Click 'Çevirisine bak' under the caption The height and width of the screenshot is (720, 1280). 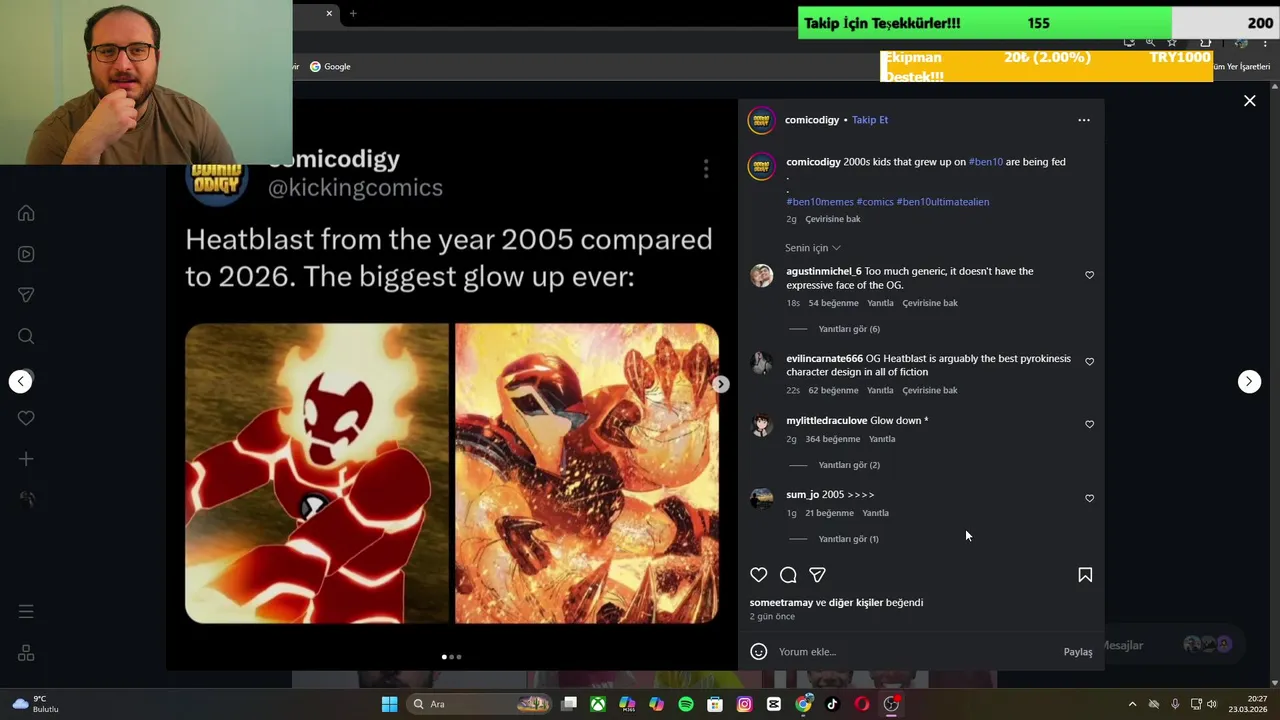tap(833, 219)
